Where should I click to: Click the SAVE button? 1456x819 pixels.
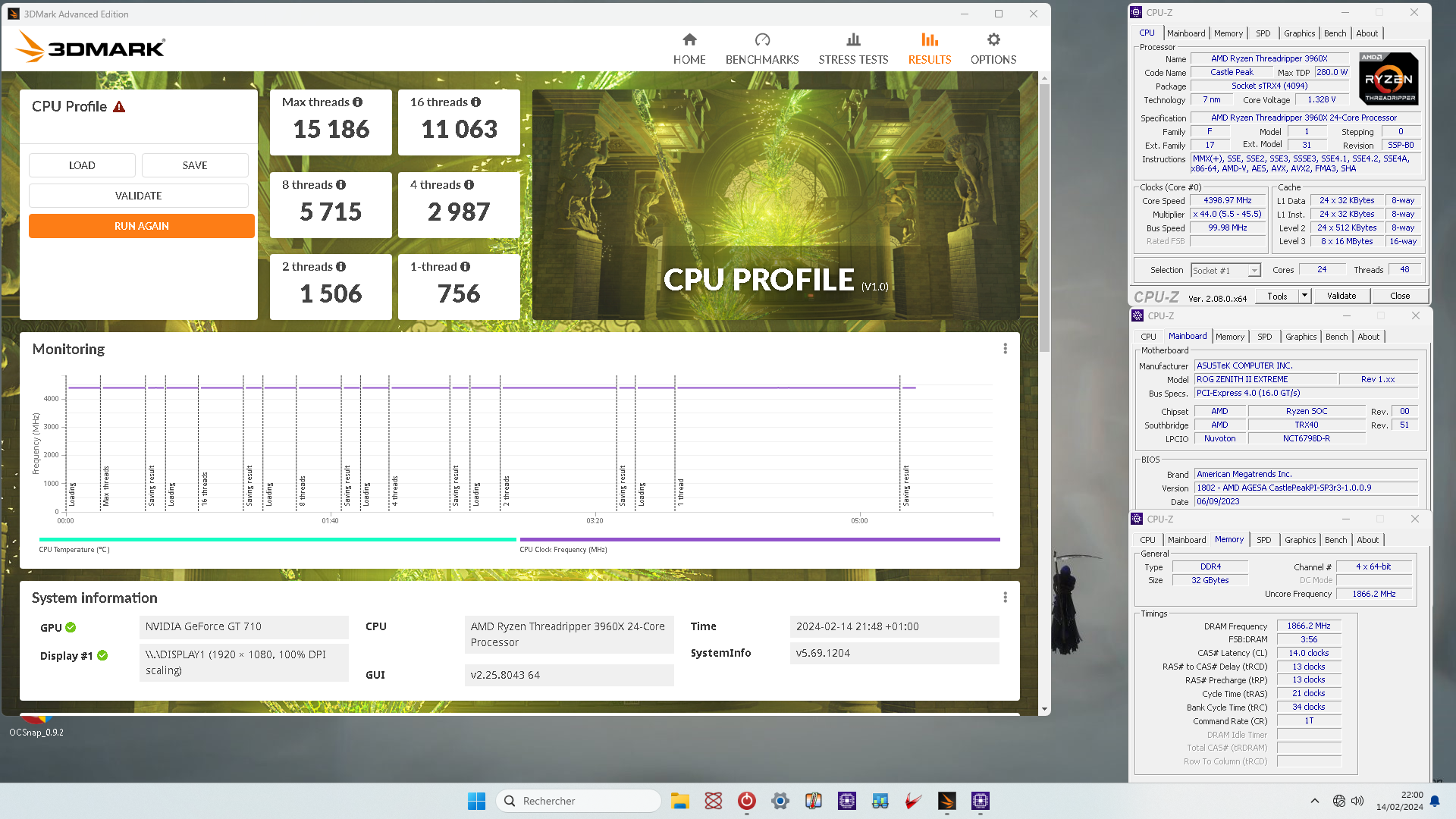[x=195, y=165]
